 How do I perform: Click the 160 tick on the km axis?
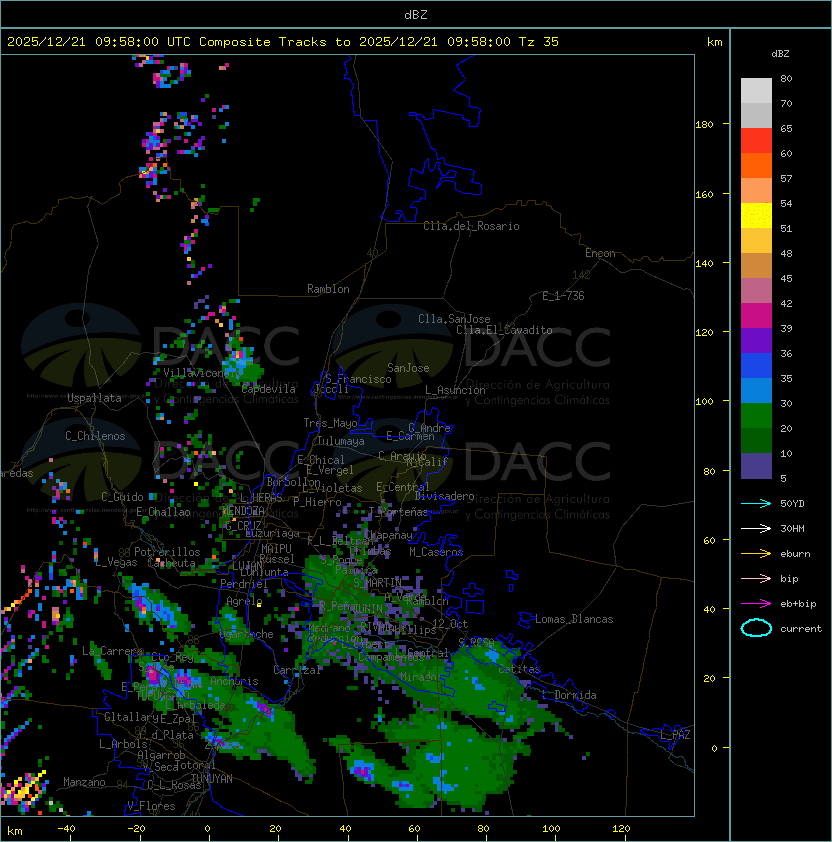pyautogui.click(x=704, y=194)
